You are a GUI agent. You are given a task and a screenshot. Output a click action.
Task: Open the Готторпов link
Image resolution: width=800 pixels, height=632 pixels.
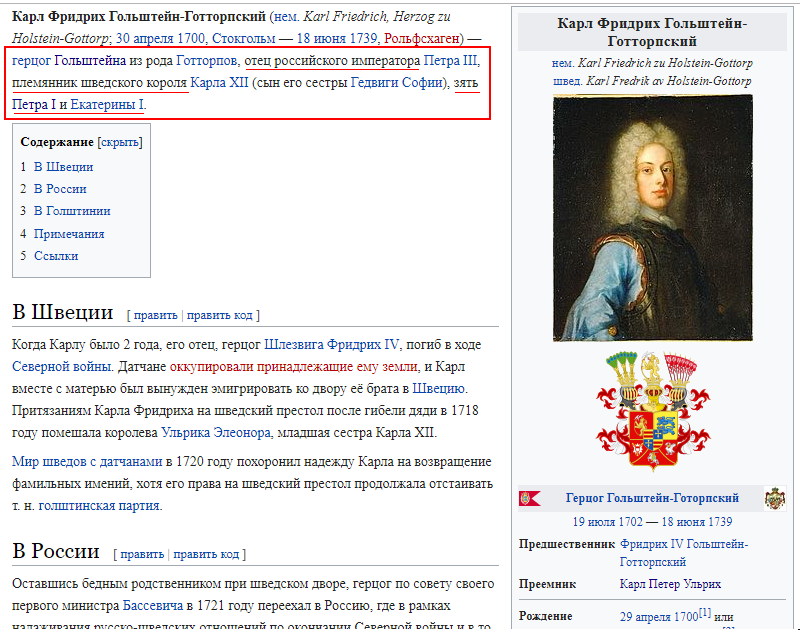click(x=207, y=61)
